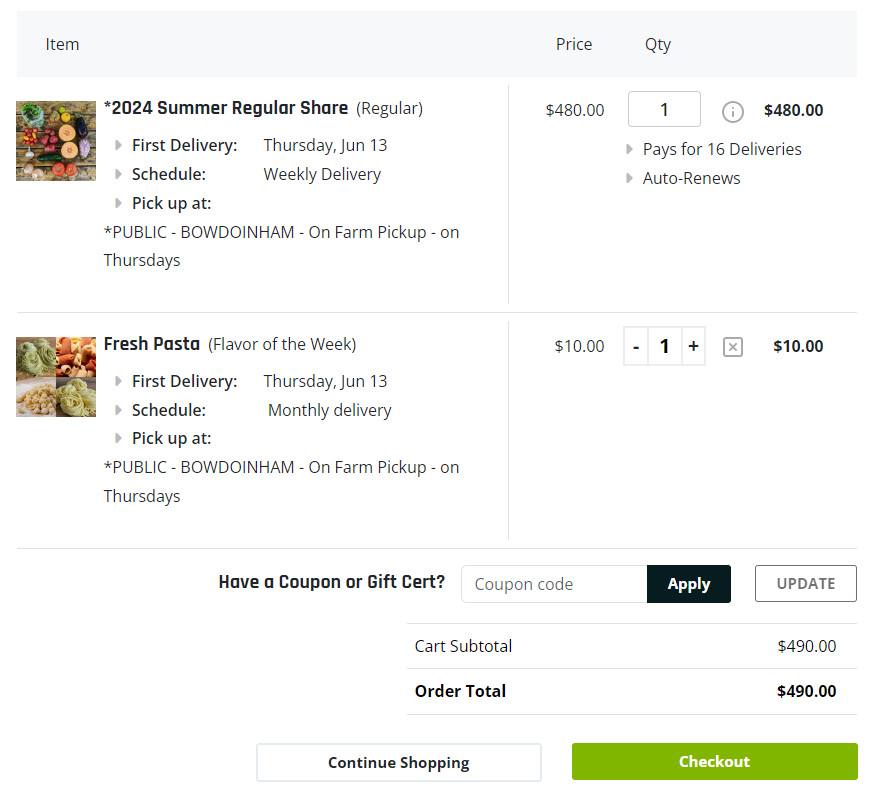Image resolution: width=879 pixels, height=802 pixels.
Task: Open the Fresh Pasta product thumbnail
Action: pyautogui.click(x=56, y=377)
